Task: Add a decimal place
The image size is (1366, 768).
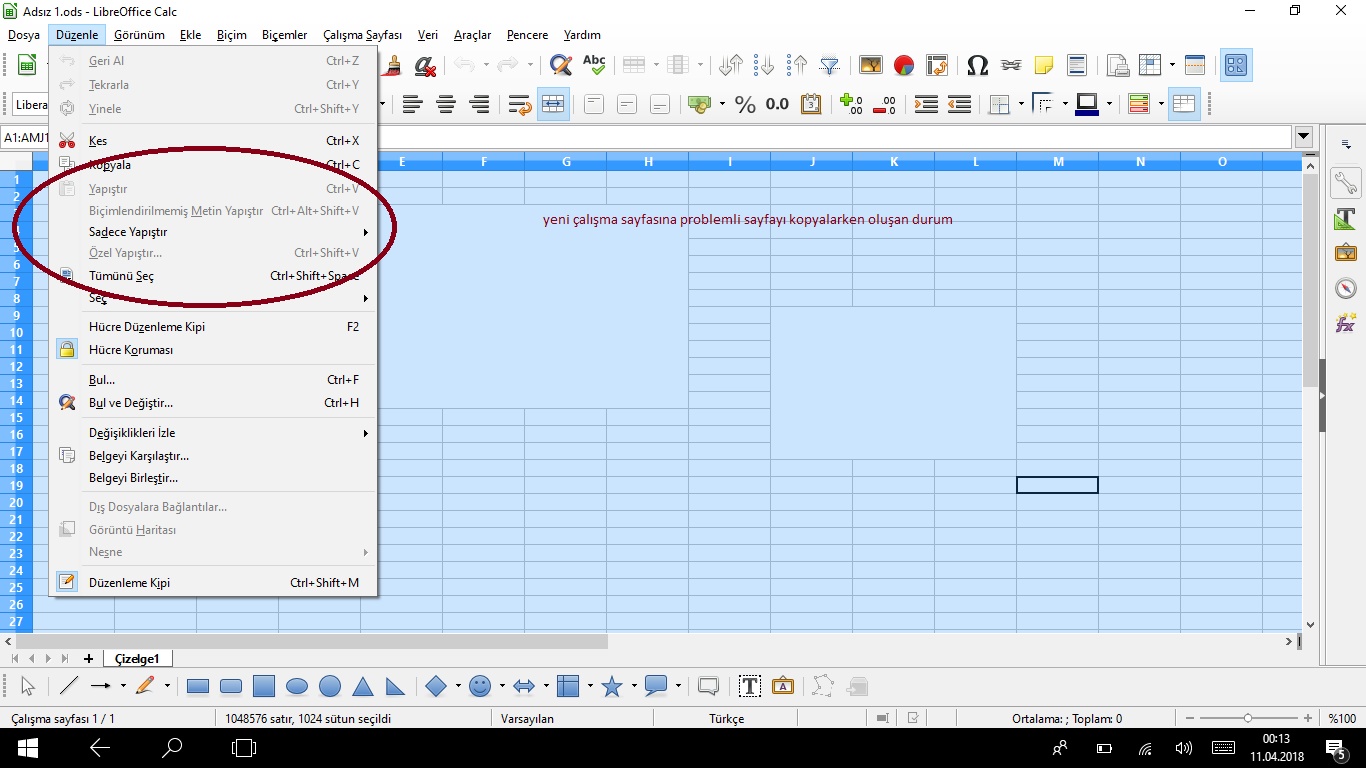Action: pos(852,104)
